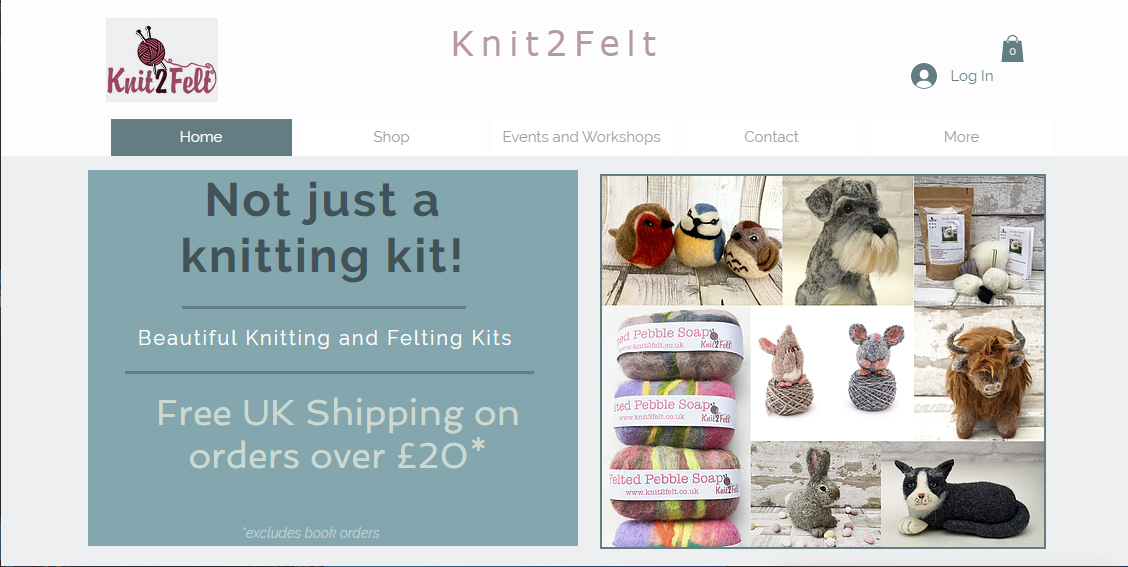1128x567 pixels.
Task: Select the Home tab
Action: (x=201, y=137)
